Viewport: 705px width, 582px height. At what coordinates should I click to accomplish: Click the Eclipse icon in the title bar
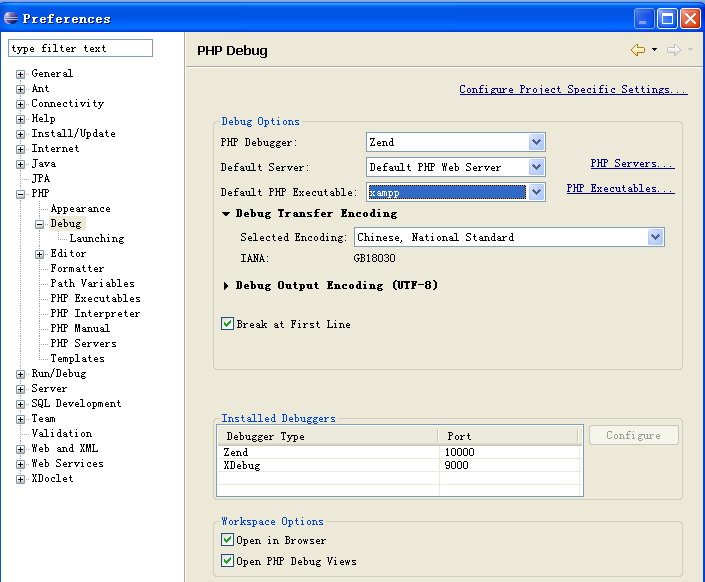click(11, 18)
